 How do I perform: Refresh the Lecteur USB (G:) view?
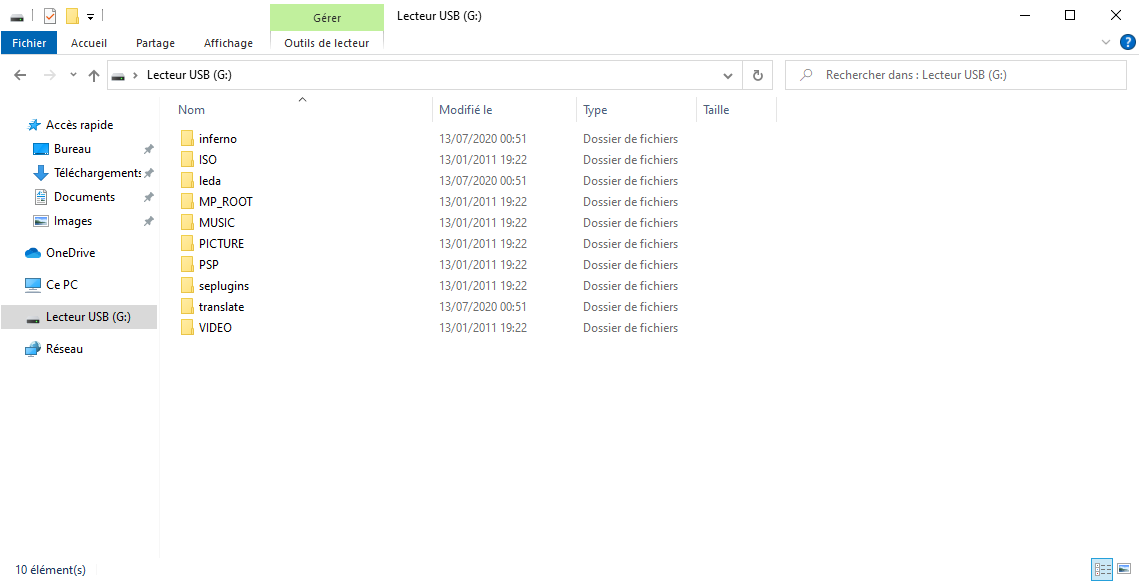point(758,75)
